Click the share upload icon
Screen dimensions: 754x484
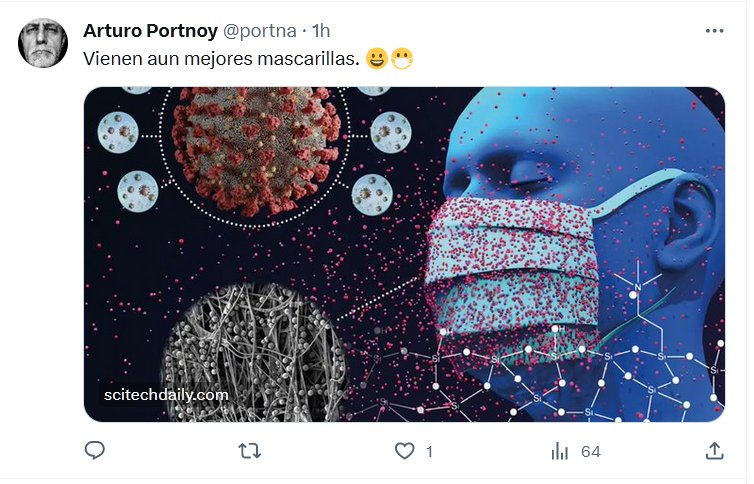[714, 452]
